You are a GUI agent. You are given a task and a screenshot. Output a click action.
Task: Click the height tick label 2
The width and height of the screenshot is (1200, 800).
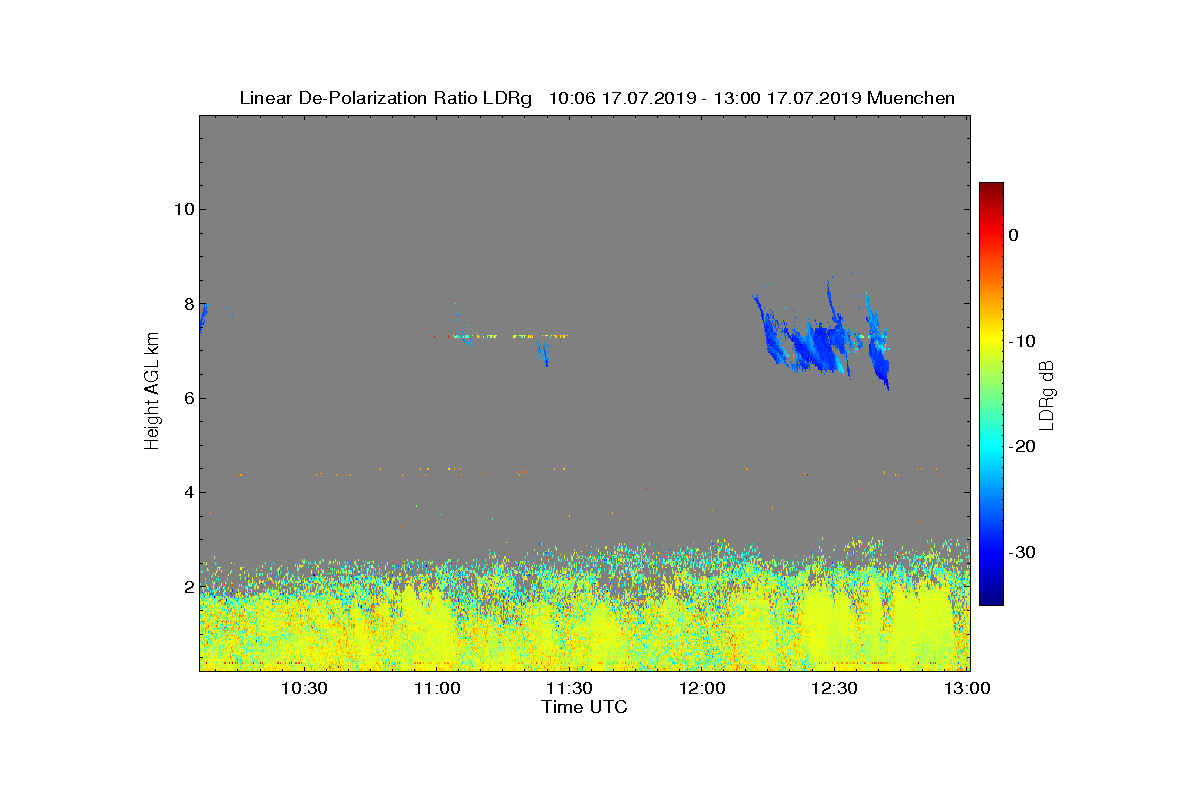[x=187, y=587]
